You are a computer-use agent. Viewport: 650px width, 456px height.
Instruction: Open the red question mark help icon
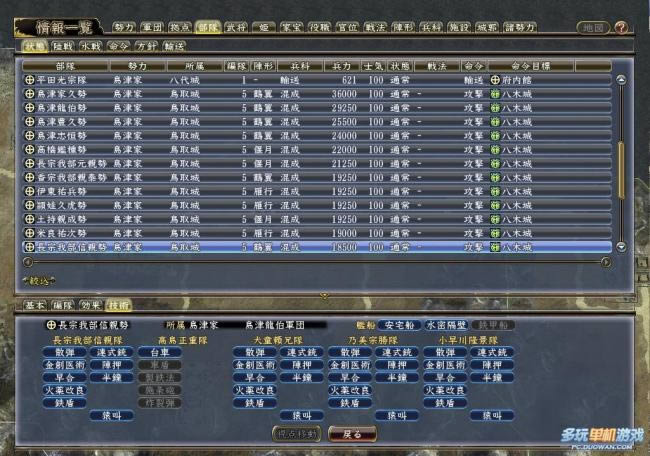point(621,28)
